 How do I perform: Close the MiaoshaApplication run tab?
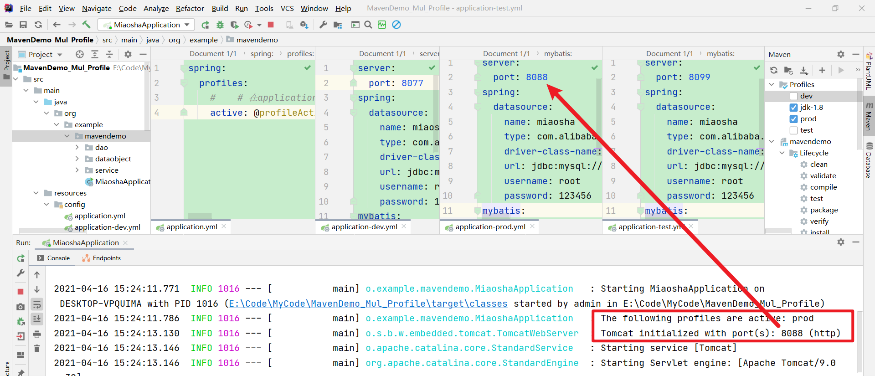(x=126, y=243)
